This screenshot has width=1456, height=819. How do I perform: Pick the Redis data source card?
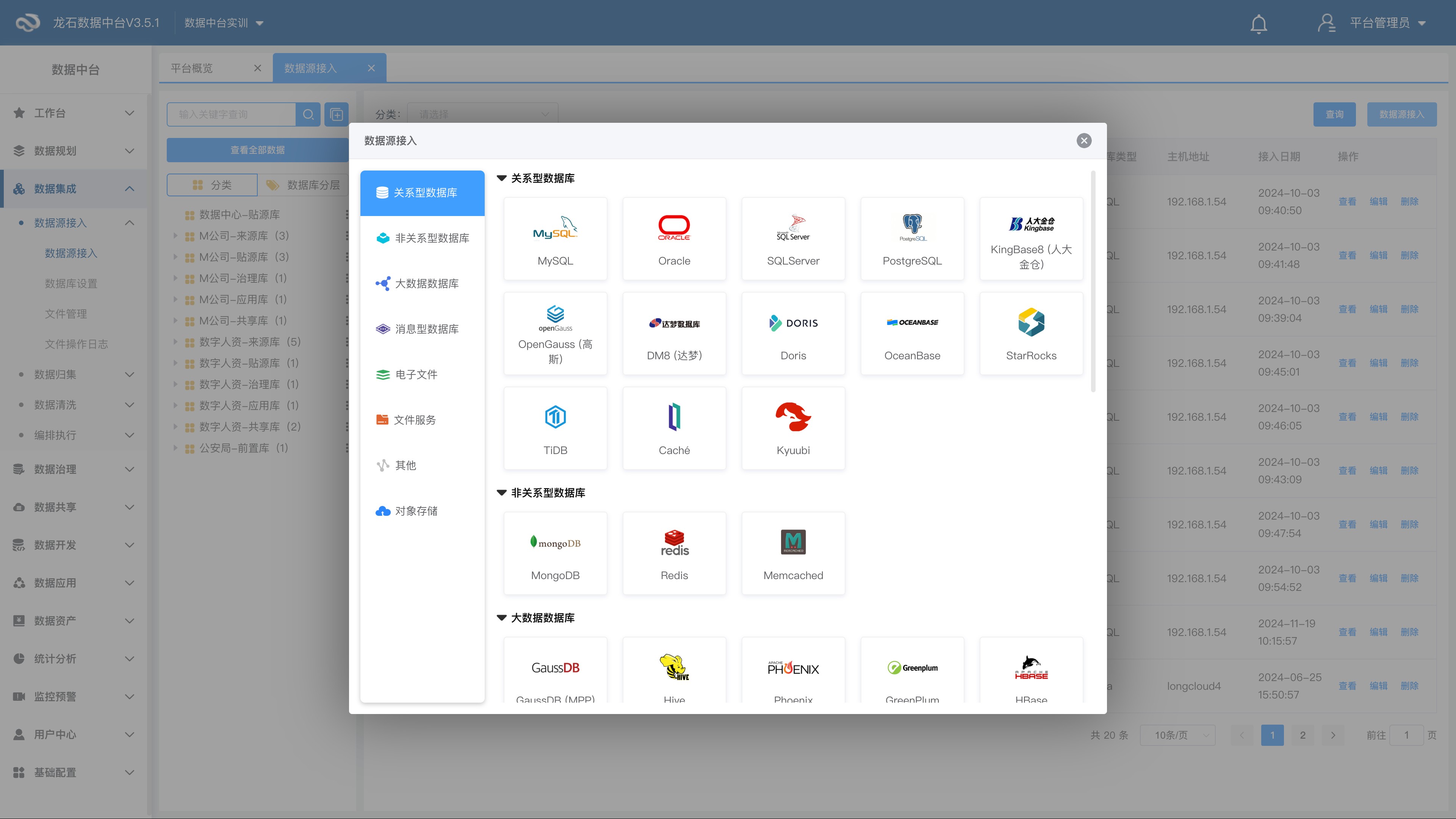click(674, 553)
